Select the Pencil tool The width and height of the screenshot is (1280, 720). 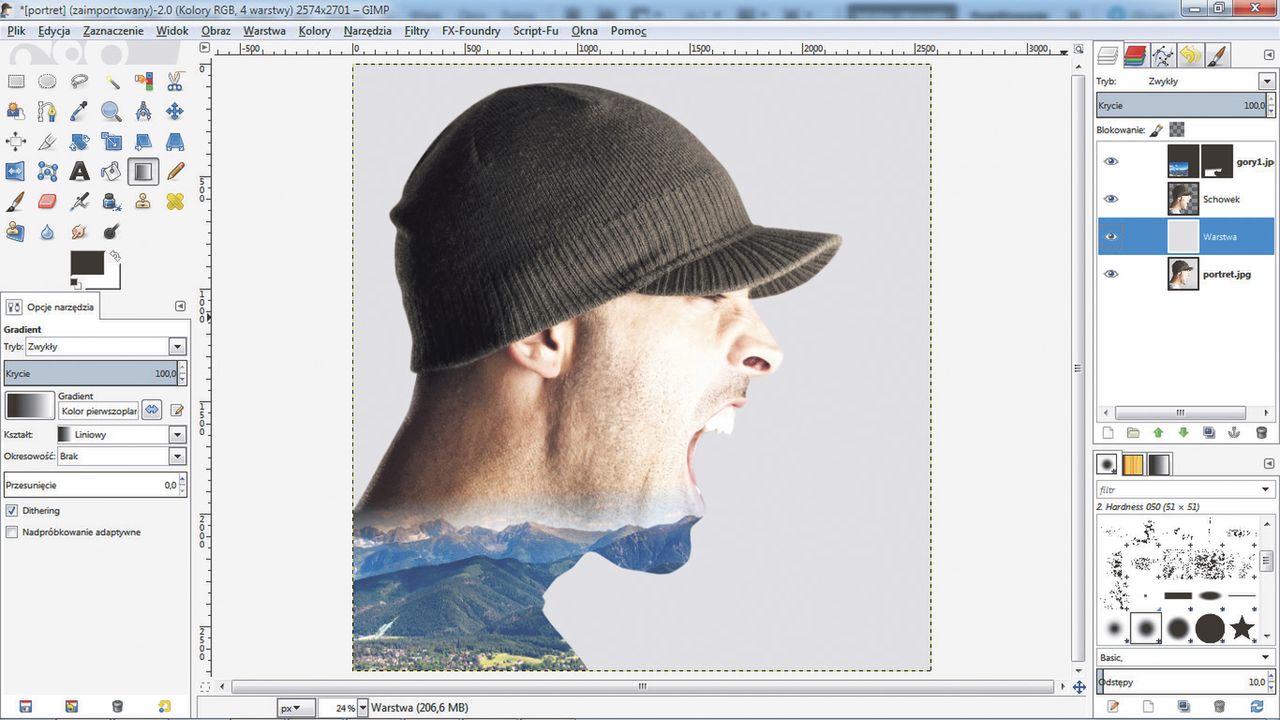[175, 171]
